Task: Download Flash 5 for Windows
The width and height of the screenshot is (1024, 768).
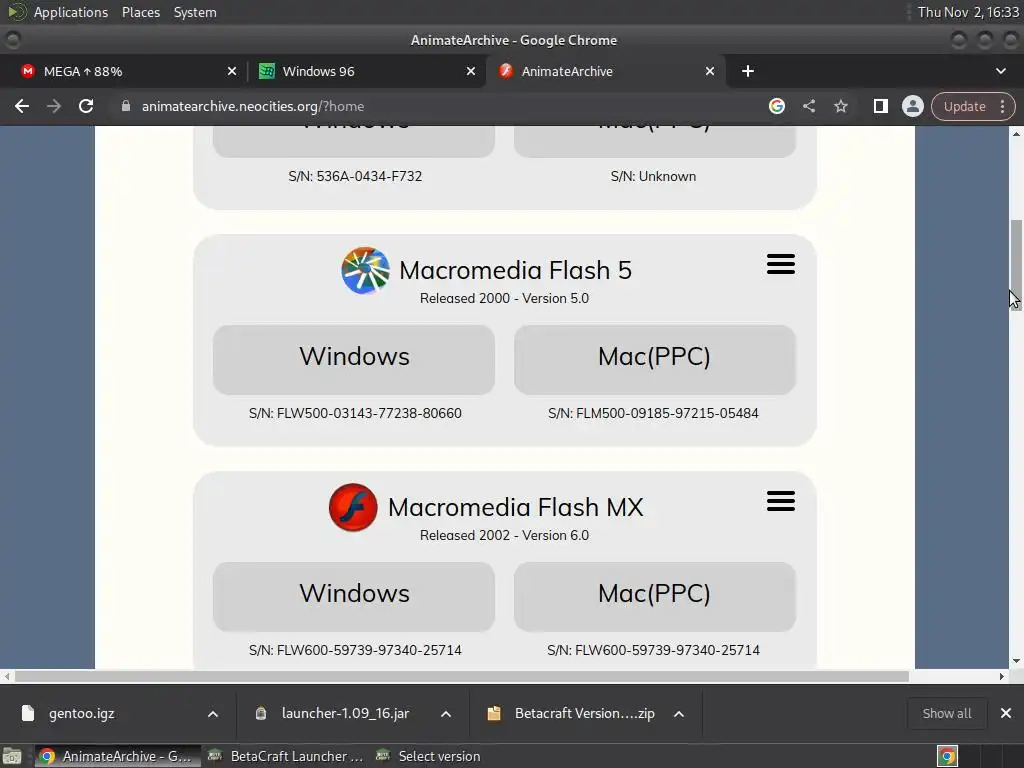Action: pyautogui.click(x=354, y=359)
